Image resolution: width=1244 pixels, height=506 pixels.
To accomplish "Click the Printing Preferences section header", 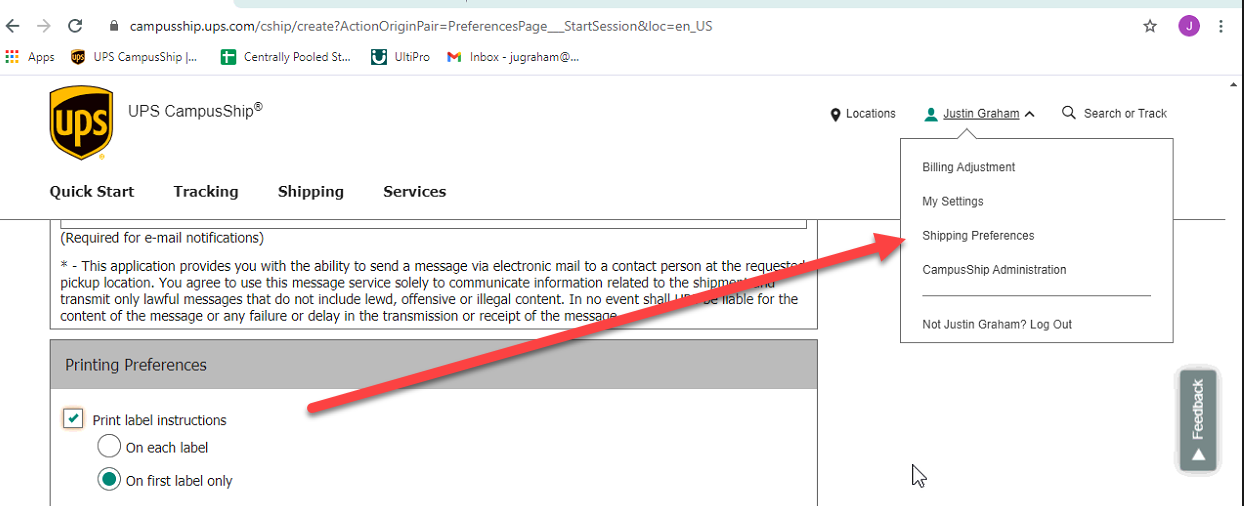I will (x=434, y=364).
